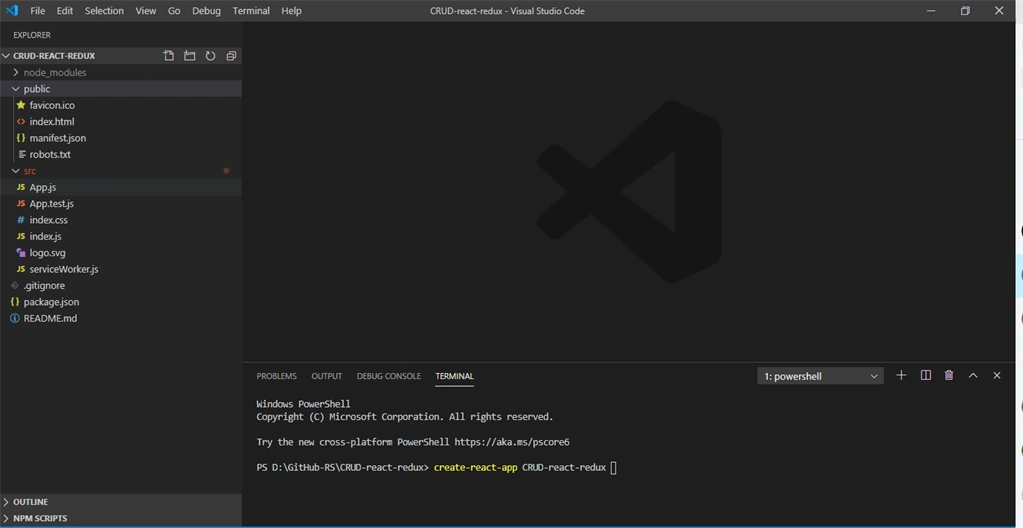
Task: Expand the node_modules folder
Action: point(16,72)
